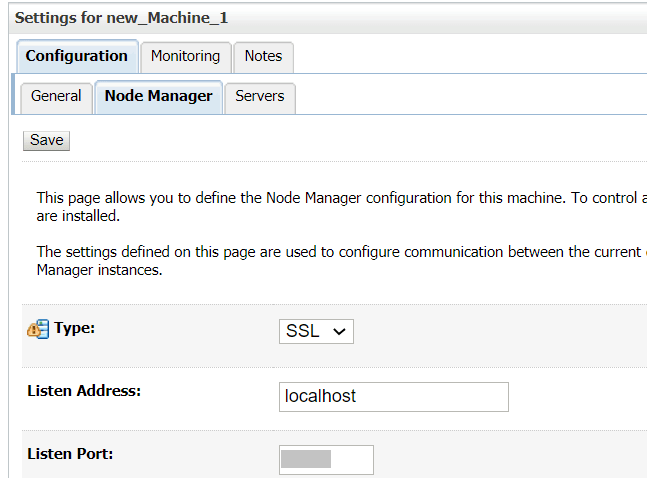647x478 pixels.
Task: Click the Listen Address label
Action: [x=84, y=390]
